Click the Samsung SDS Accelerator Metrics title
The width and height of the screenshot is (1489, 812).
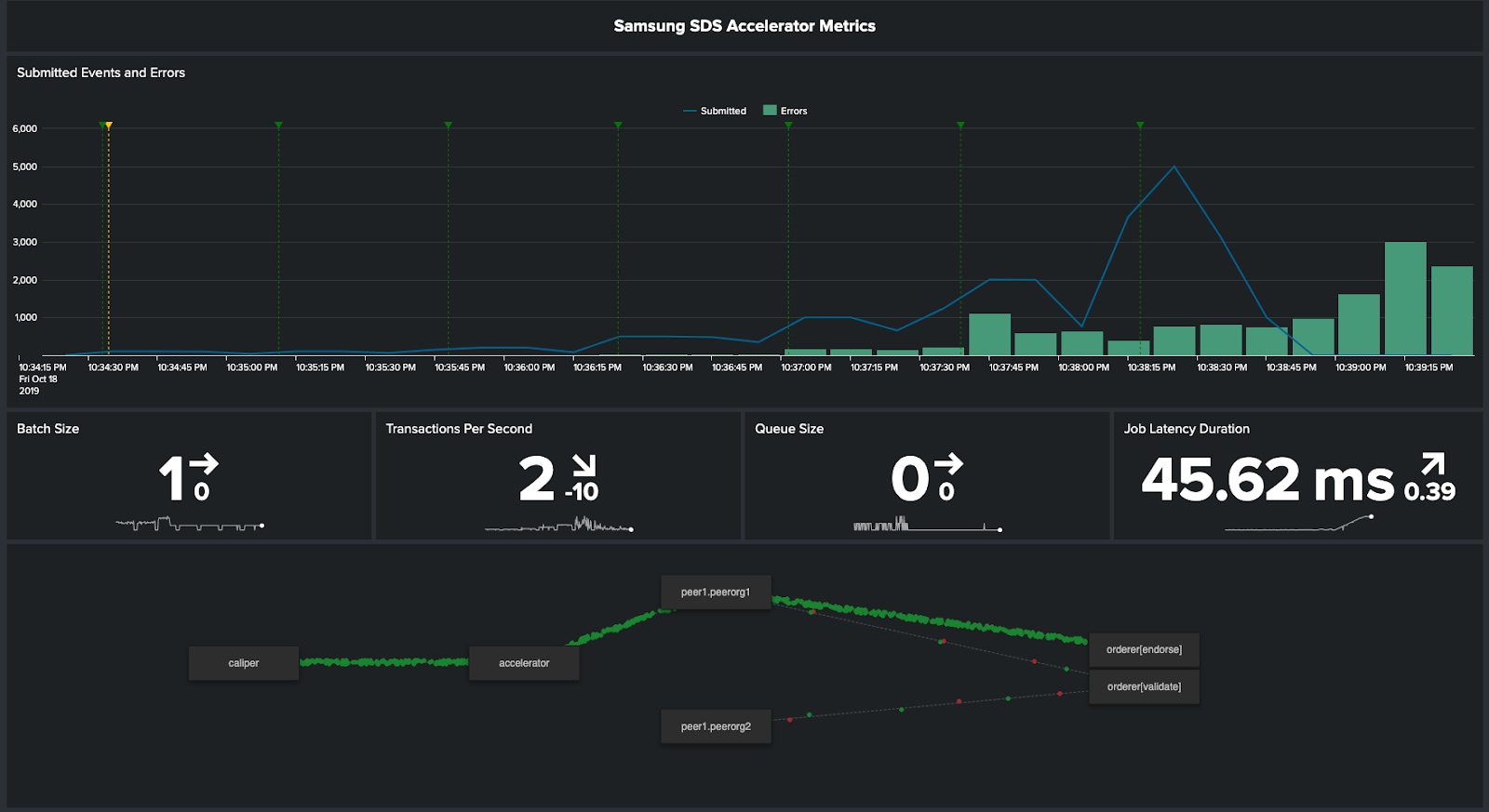pyautogui.click(x=744, y=26)
